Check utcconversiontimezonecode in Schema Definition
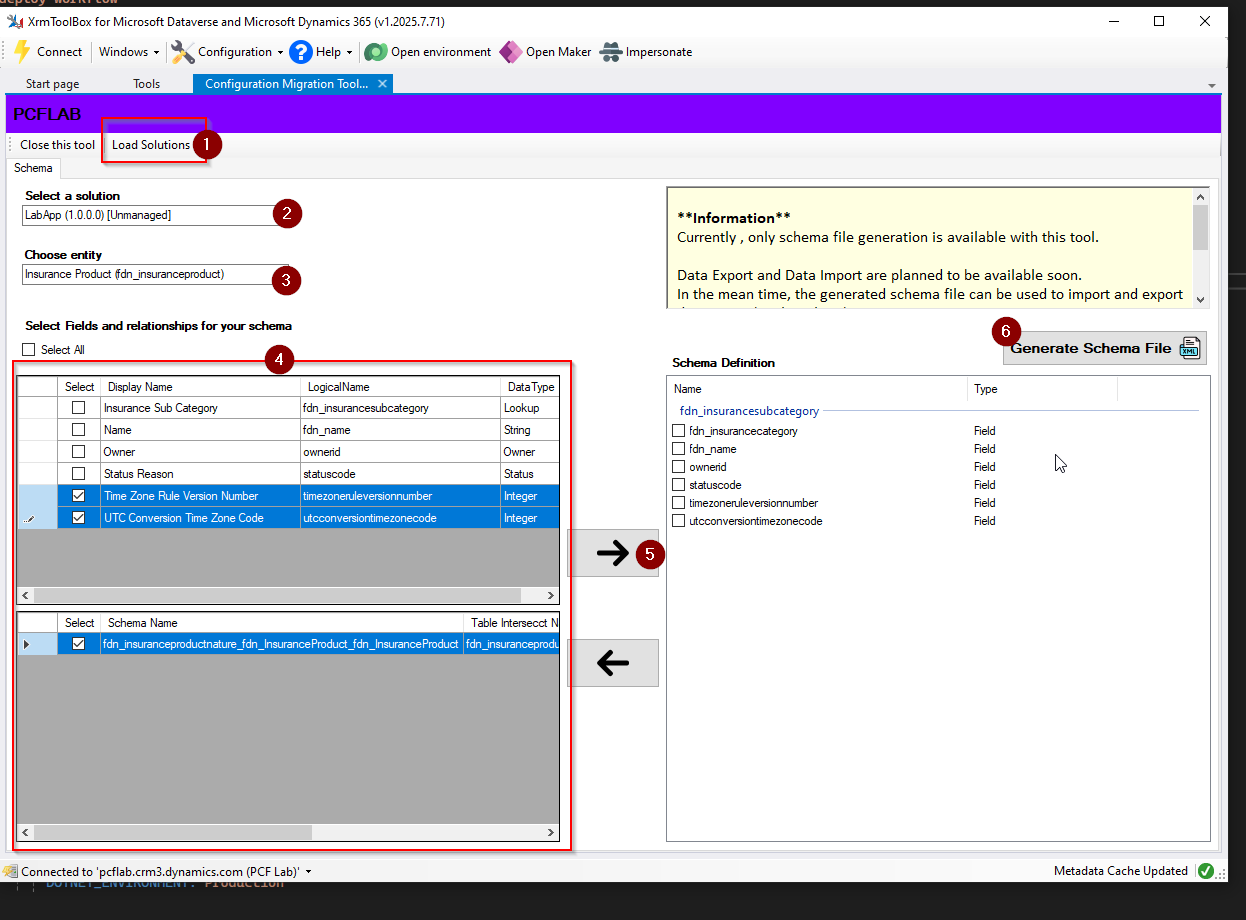 (x=679, y=521)
